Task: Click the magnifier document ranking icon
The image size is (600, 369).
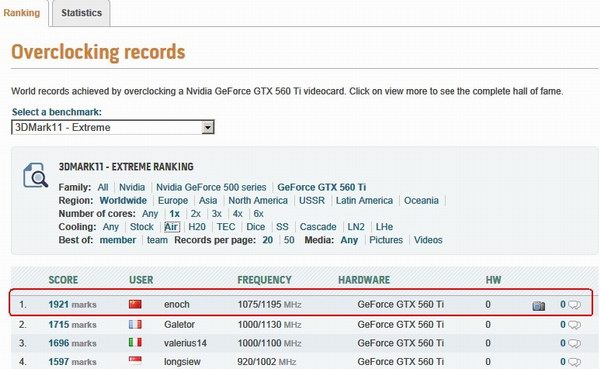Action: (x=35, y=175)
